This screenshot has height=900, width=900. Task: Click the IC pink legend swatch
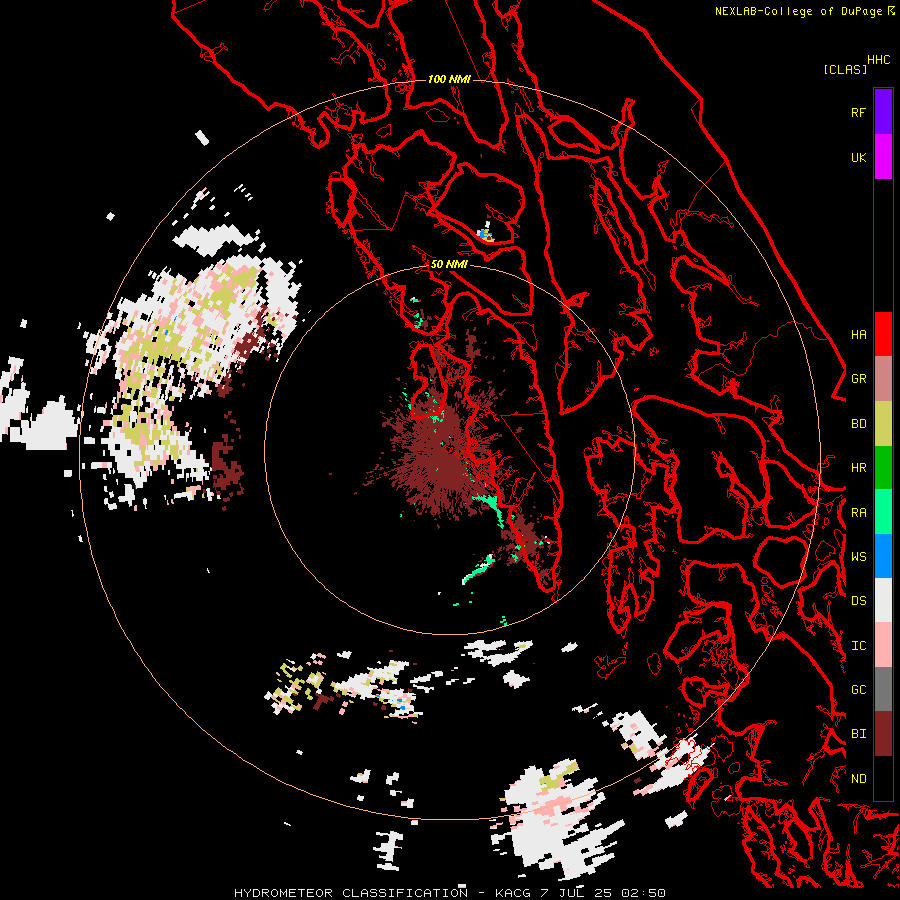(883, 645)
